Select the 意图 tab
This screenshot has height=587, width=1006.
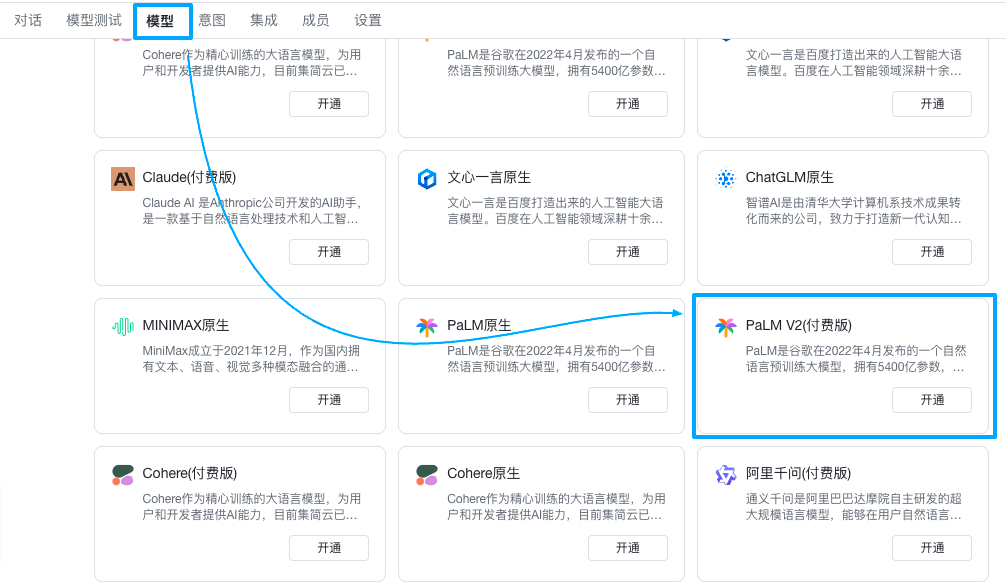point(212,21)
